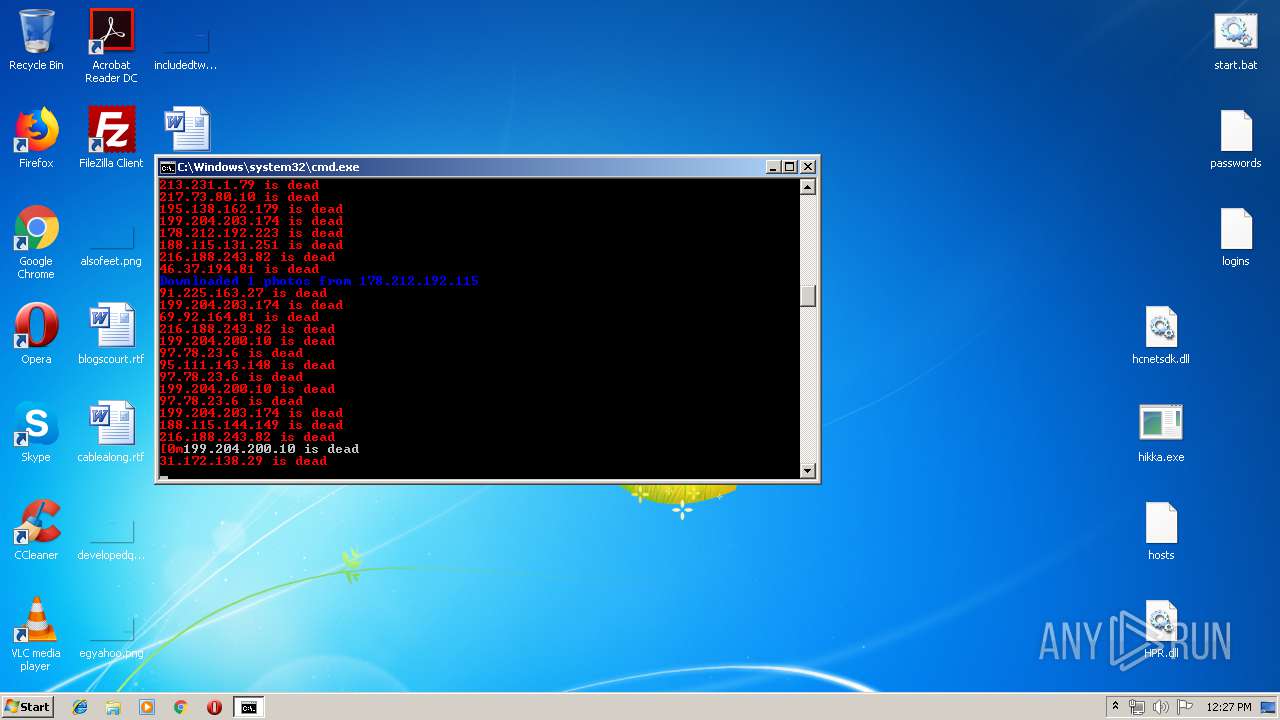Show hidden tray icons arrow

[1115, 707]
